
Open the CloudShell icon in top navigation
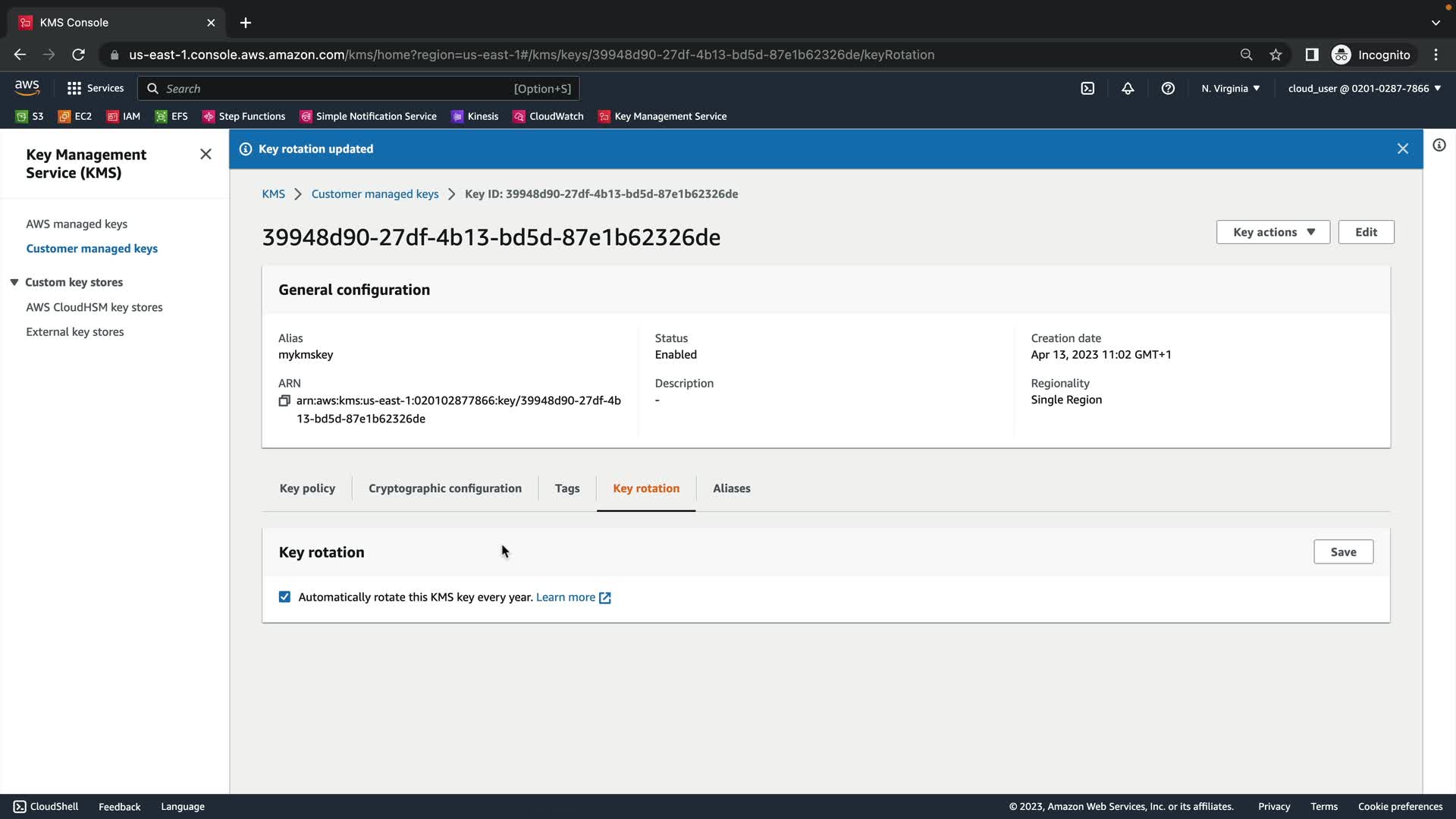click(1087, 89)
